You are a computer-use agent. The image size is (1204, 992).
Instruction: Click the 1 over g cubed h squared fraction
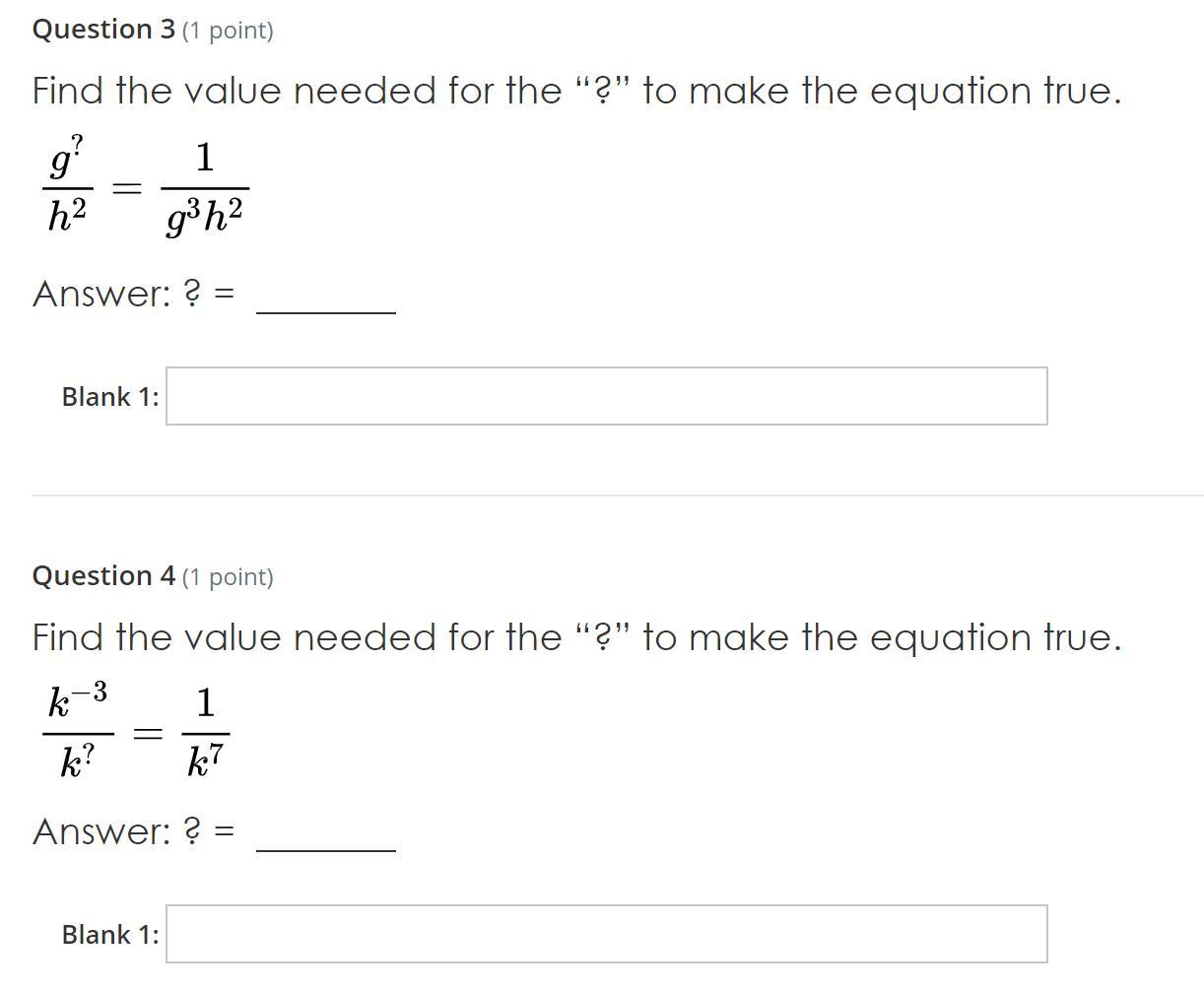[x=204, y=189]
